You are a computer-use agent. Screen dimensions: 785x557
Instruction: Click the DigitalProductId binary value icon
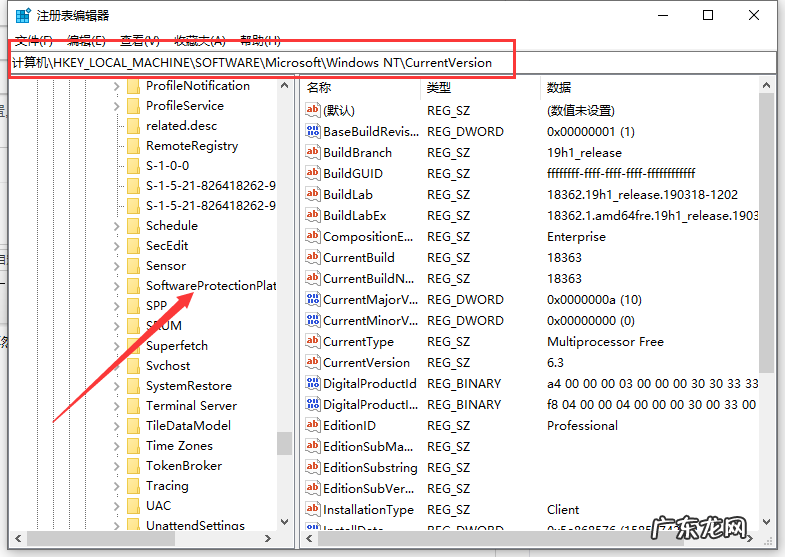point(313,383)
